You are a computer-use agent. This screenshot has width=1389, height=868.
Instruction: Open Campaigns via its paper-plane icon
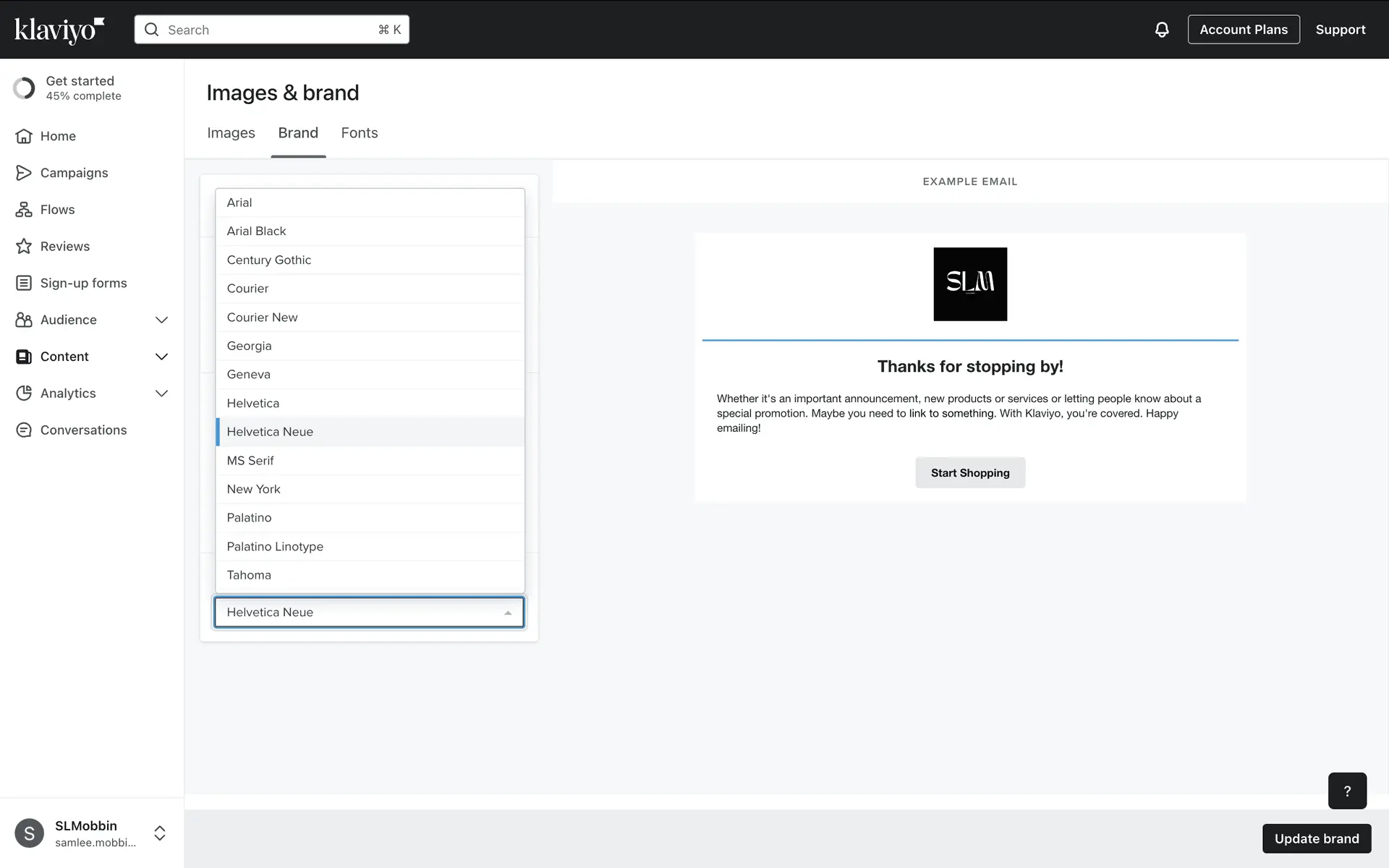coord(24,173)
